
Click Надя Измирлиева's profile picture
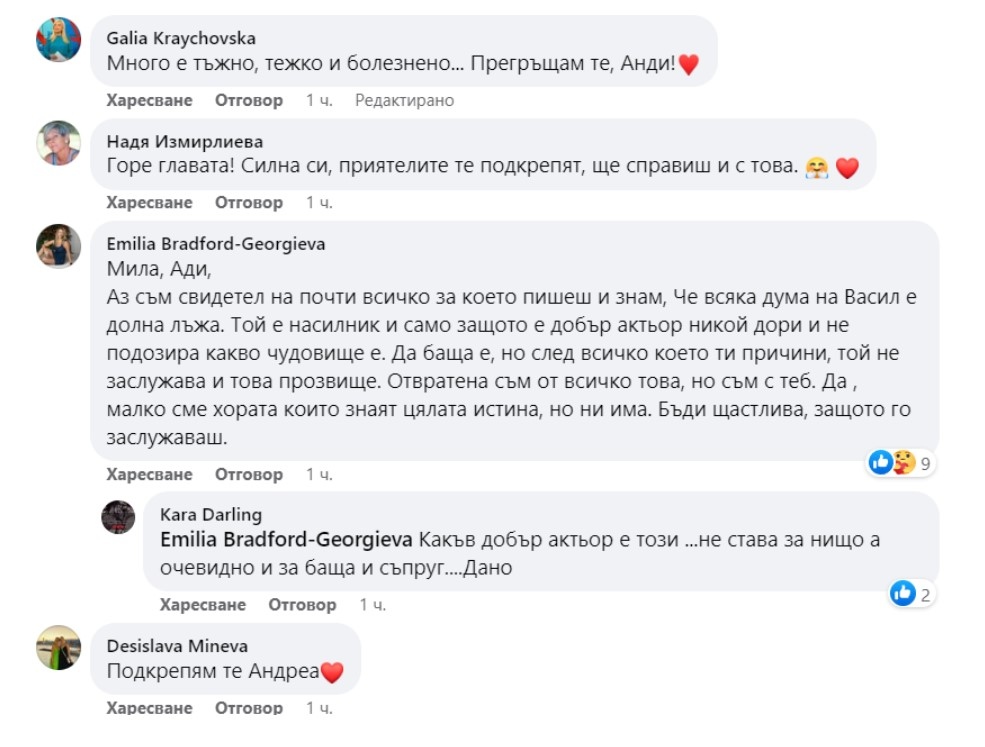(58, 143)
